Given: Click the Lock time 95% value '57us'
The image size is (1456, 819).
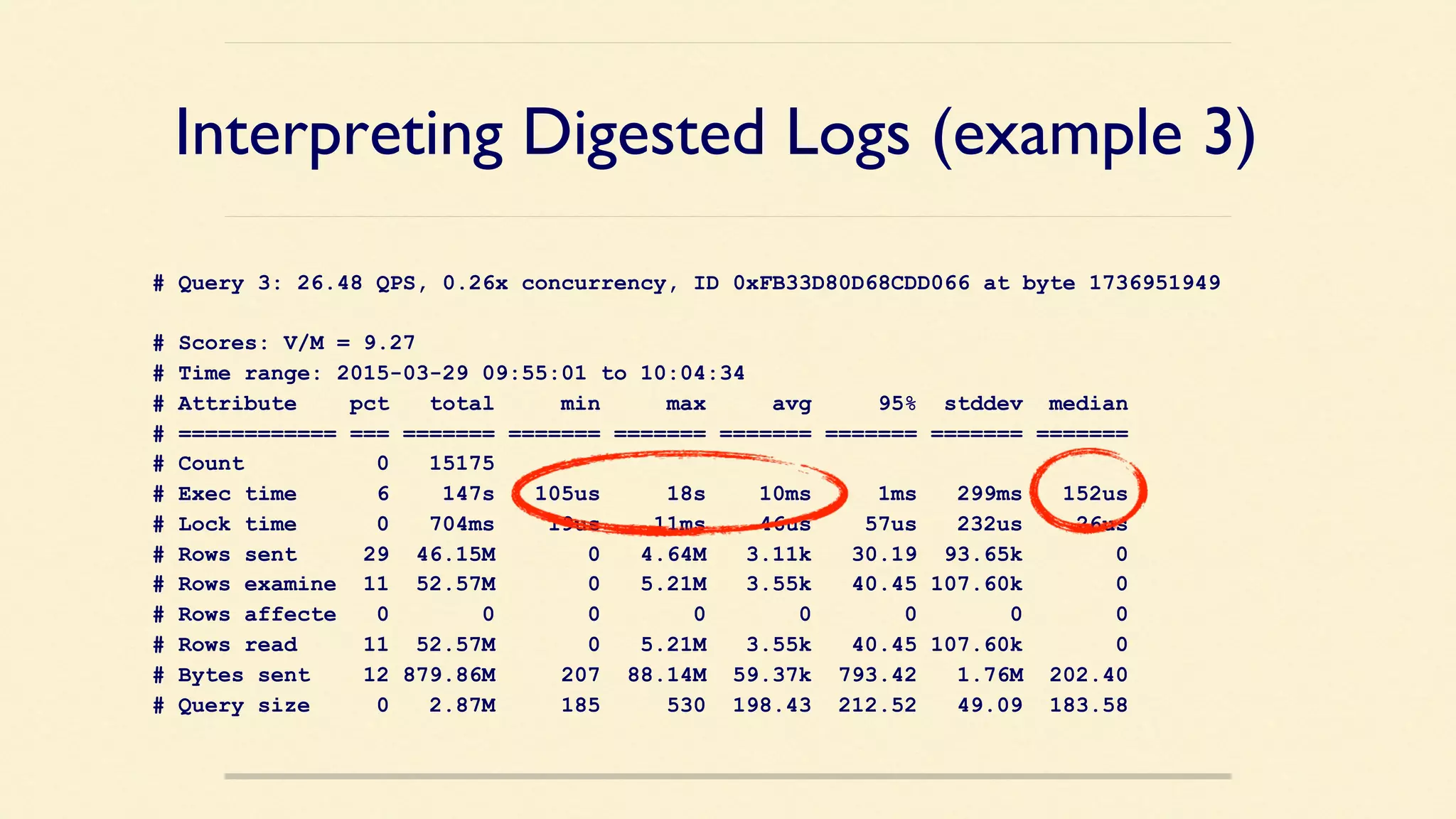Looking at the screenshot, I should 891,524.
